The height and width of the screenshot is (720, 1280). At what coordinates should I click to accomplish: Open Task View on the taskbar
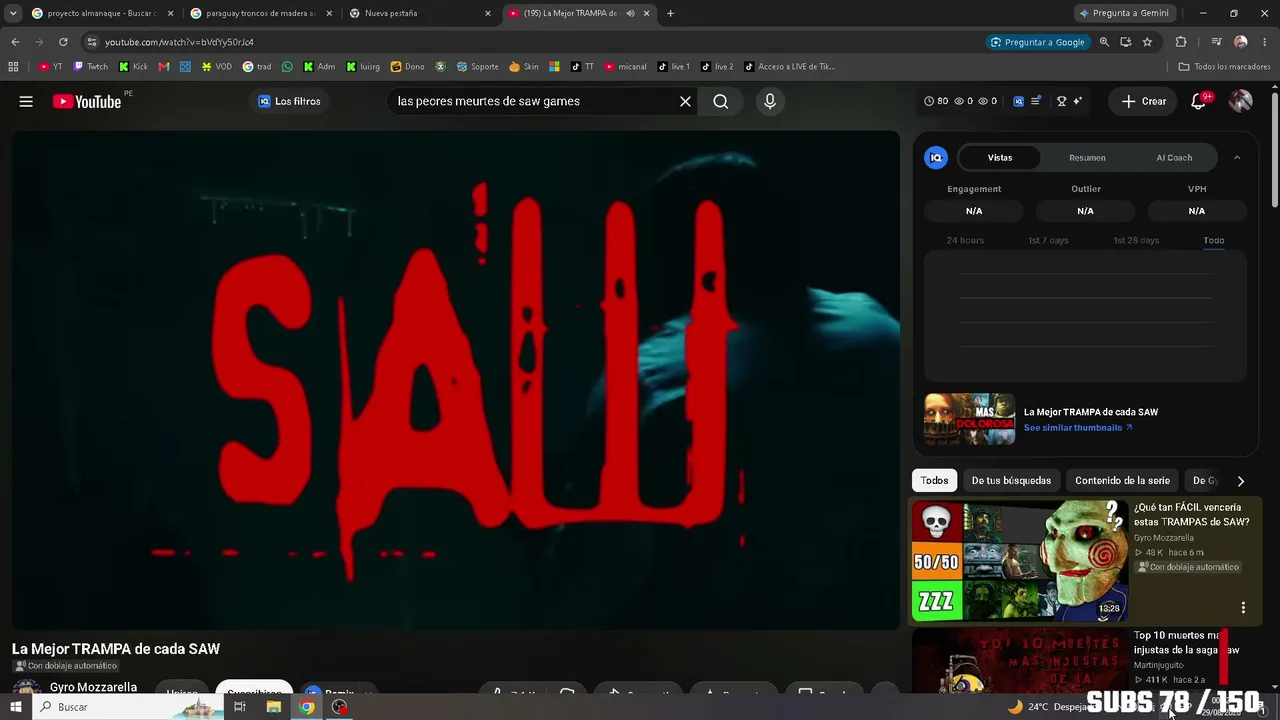pos(240,707)
